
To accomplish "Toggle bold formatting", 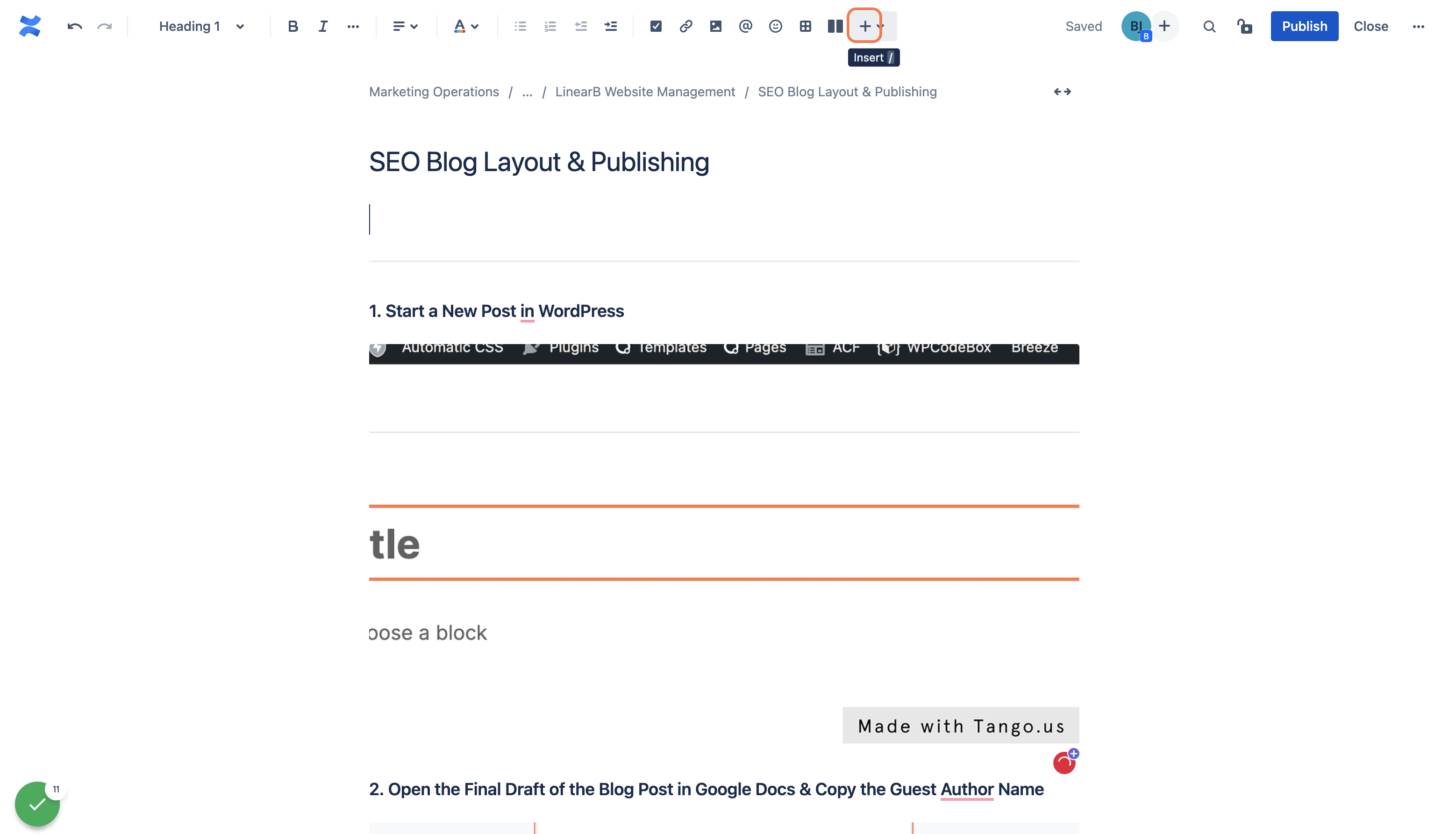I will (x=293, y=26).
